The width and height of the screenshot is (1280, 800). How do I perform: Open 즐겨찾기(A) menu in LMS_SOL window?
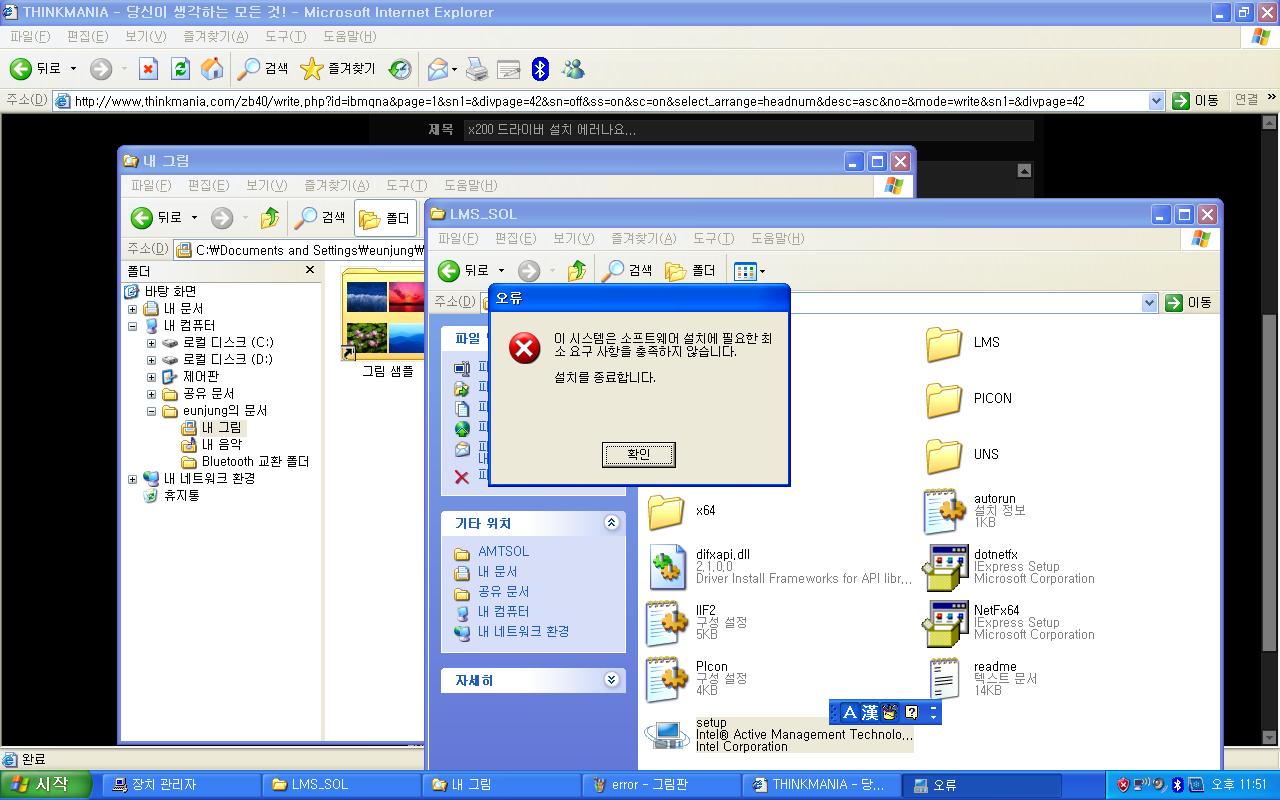(x=643, y=239)
